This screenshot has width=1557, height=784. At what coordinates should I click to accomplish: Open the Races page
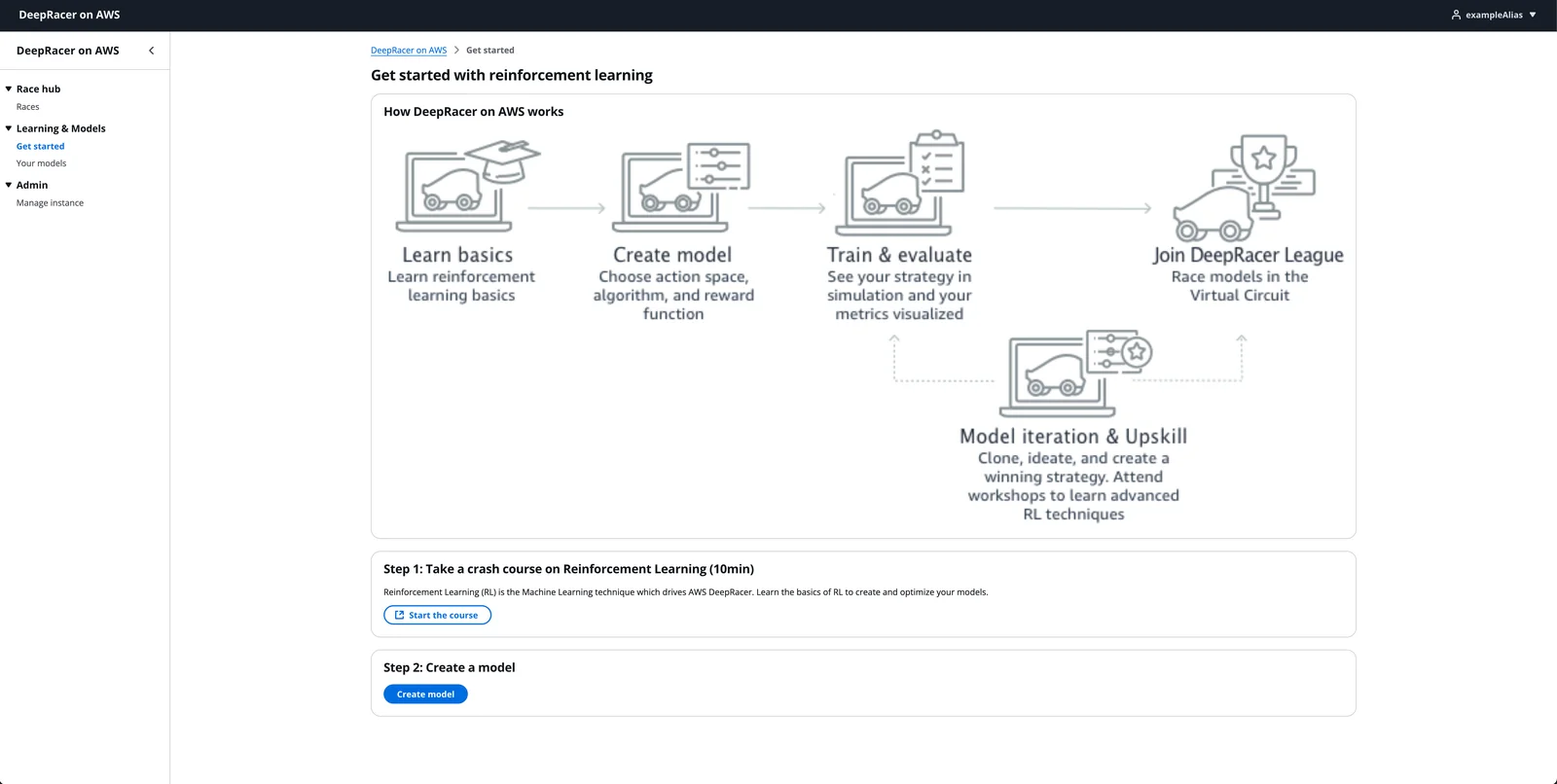pyautogui.click(x=28, y=107)
